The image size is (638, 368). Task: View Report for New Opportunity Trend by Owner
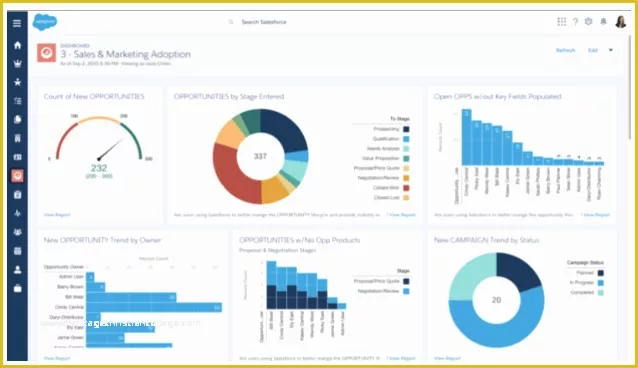[x=57, y=358]
